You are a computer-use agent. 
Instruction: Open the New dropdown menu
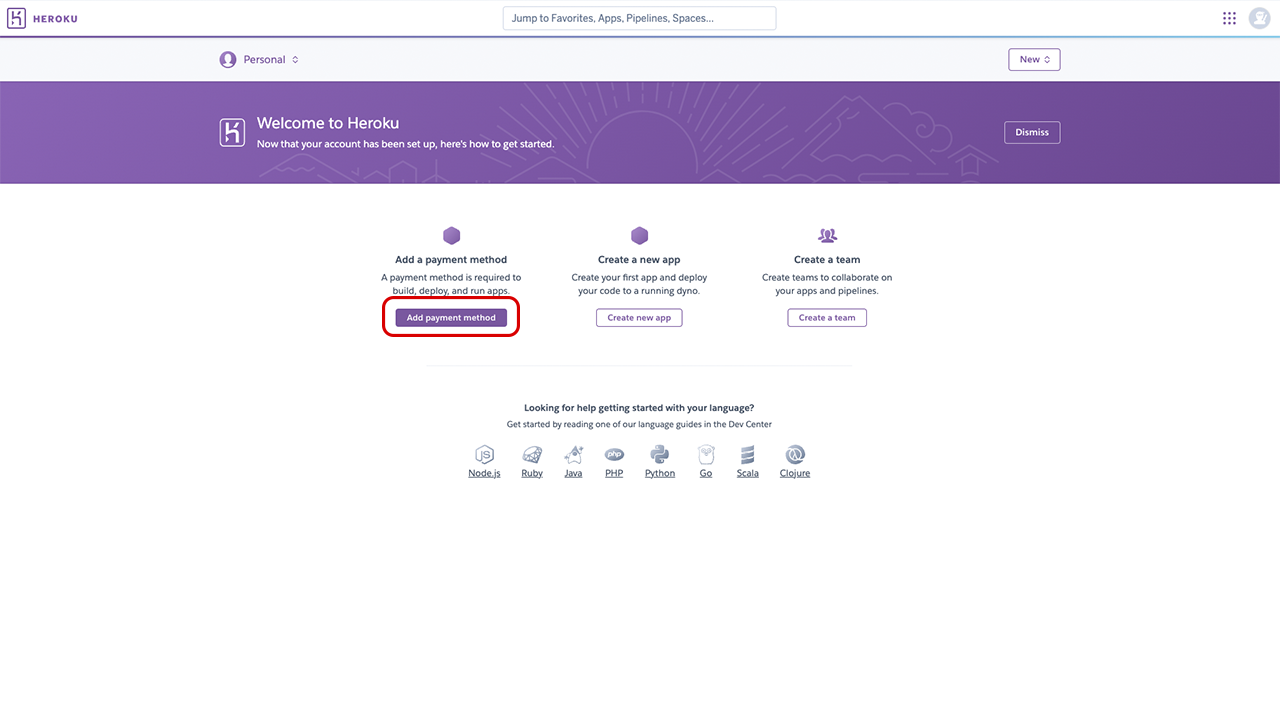pyautogui.click(x=1034, y=60)
